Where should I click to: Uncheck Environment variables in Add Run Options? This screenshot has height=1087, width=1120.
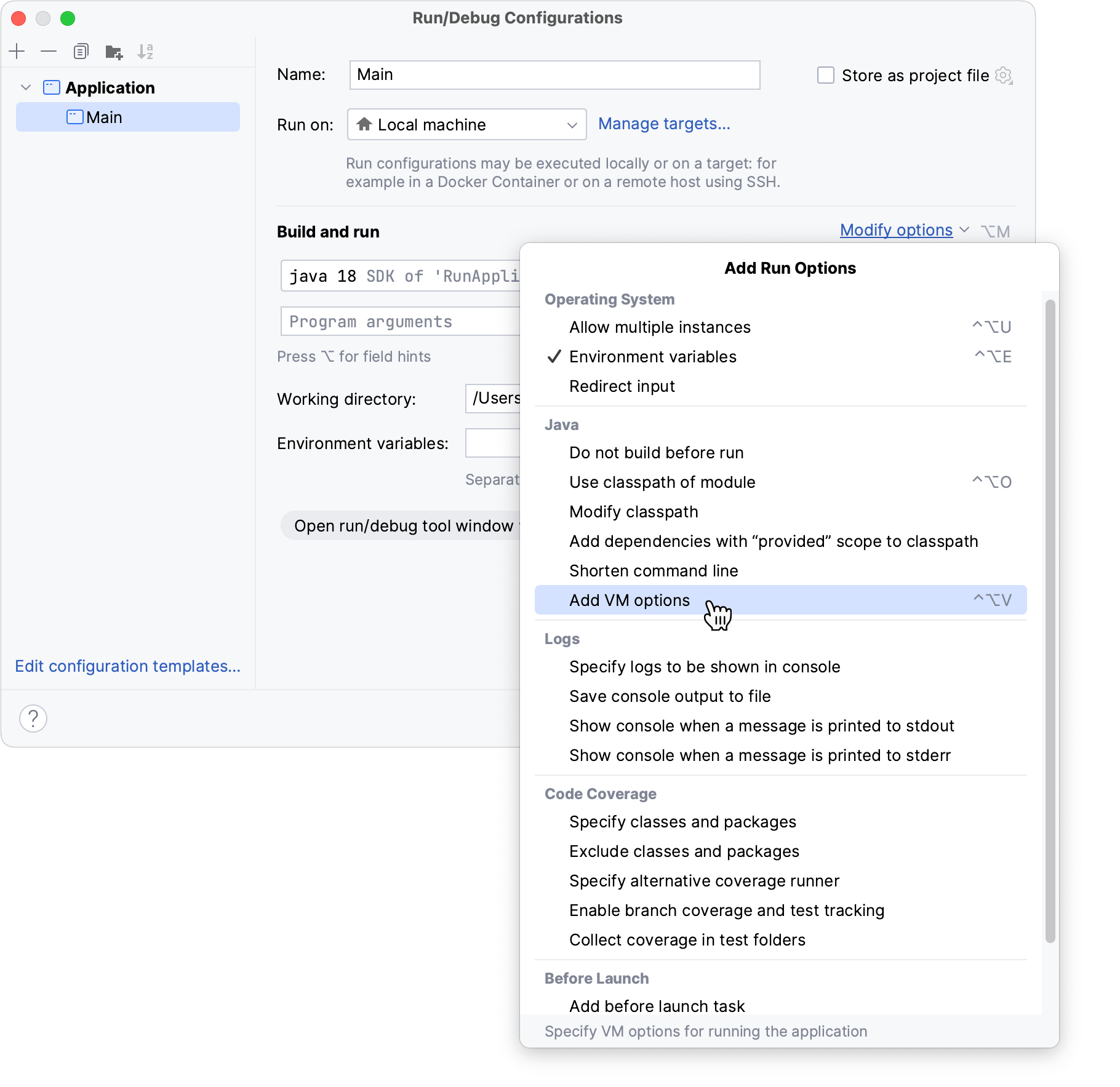[x=653, y=357]
